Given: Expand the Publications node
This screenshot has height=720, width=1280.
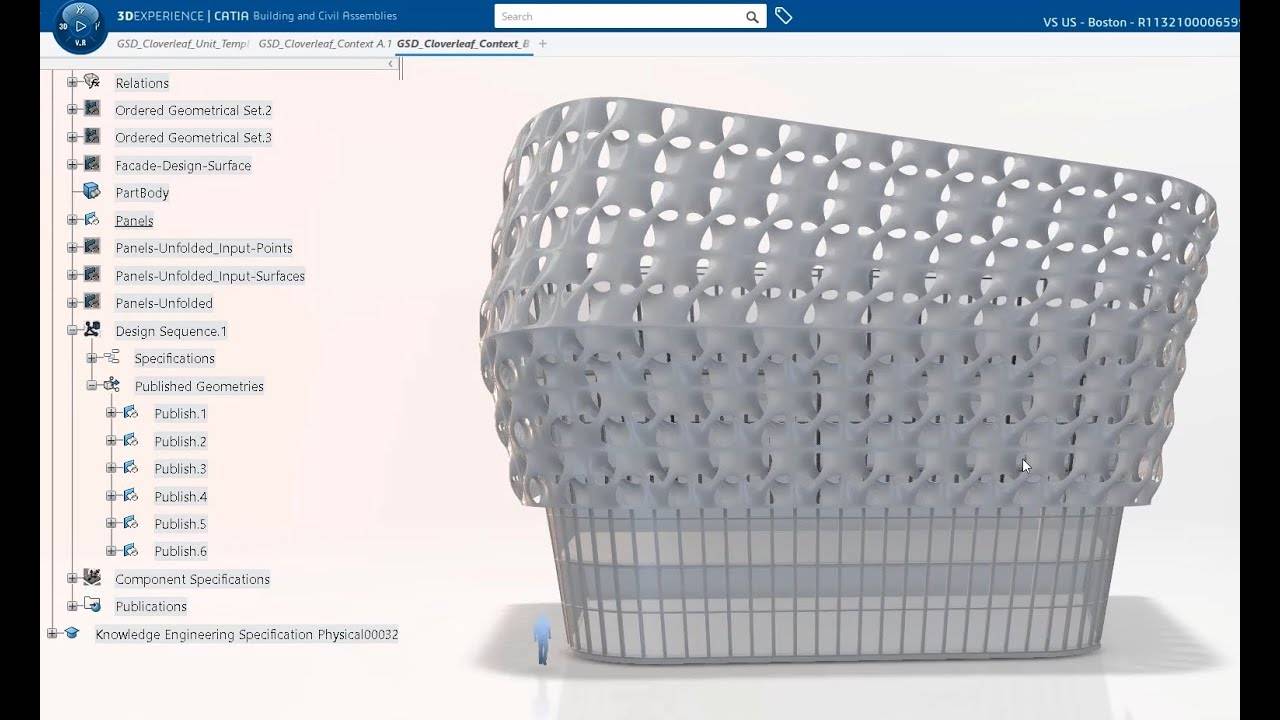Looking at the screenshot, I should (72, 606).
